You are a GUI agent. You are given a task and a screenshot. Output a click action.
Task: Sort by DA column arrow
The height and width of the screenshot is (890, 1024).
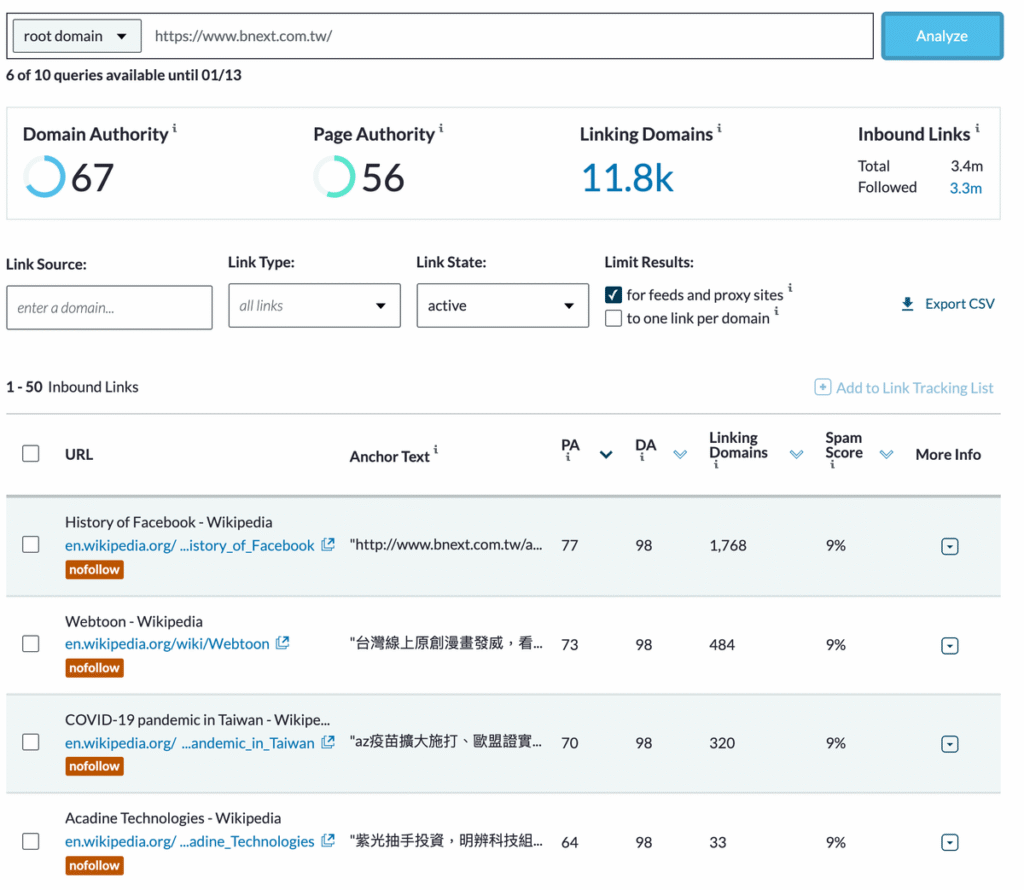(680, 454)
